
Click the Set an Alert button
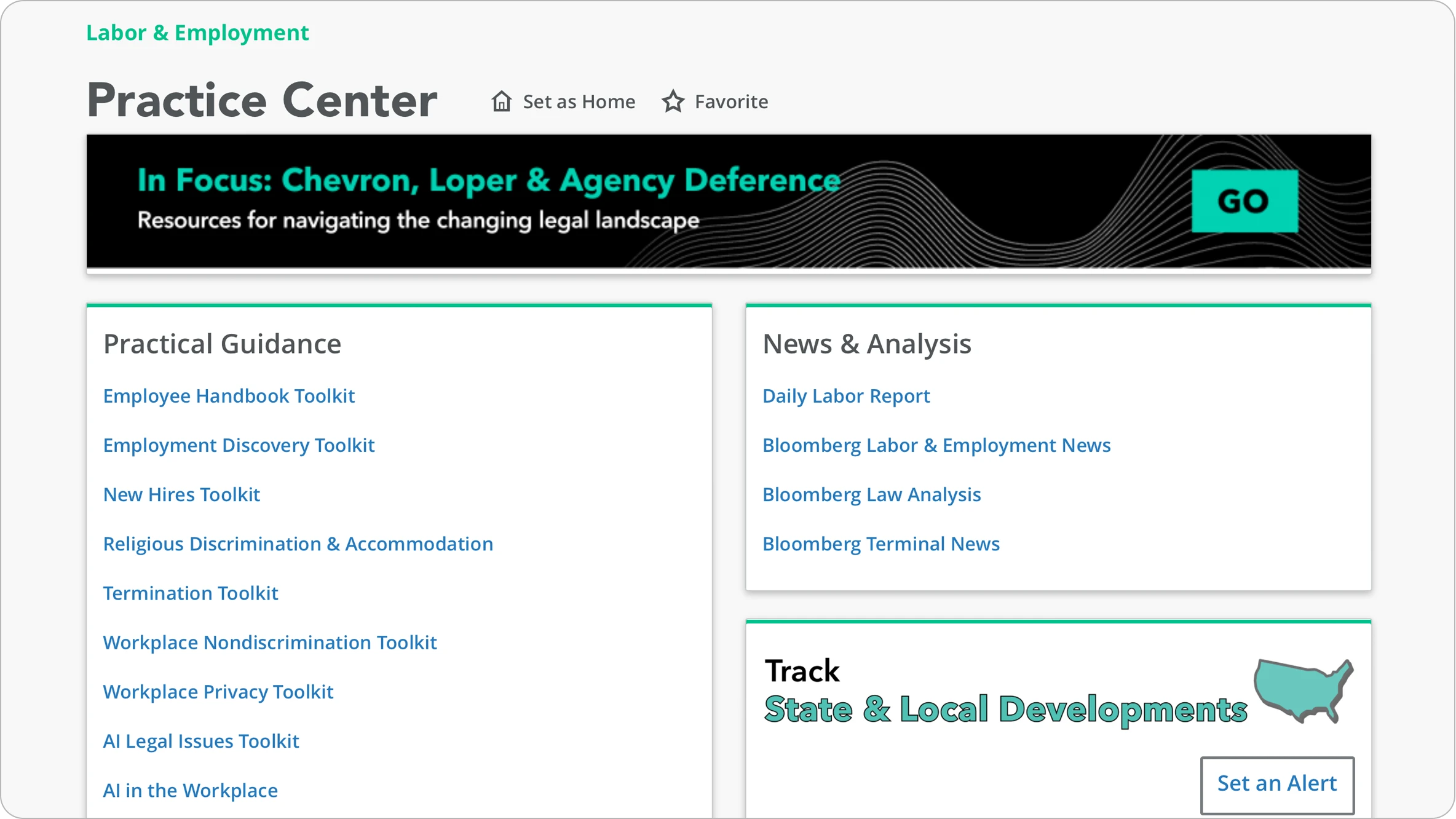1277,784
